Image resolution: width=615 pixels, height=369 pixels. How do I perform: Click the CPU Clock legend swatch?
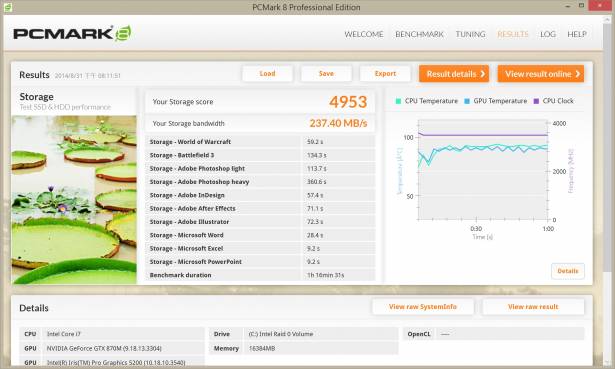coord(536,101)
